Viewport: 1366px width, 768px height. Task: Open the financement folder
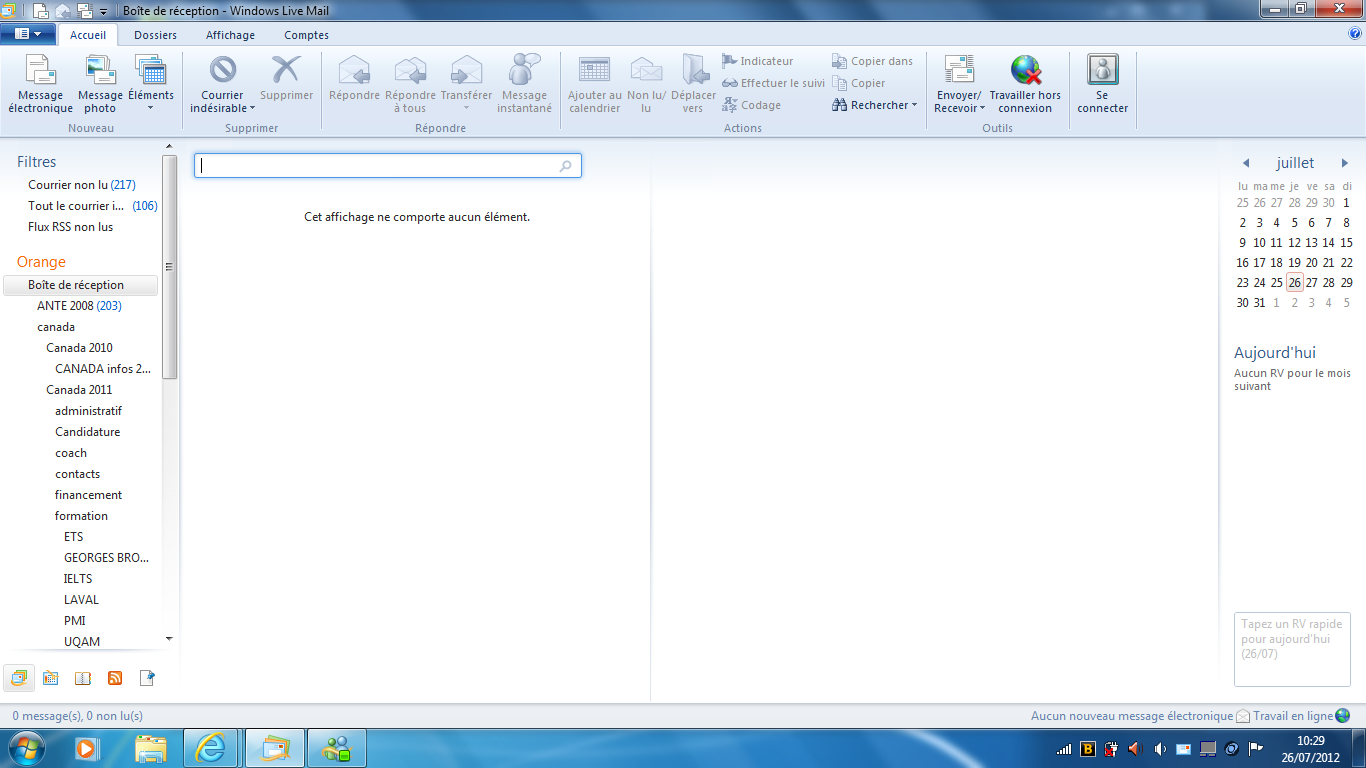(x=89, y=495)
